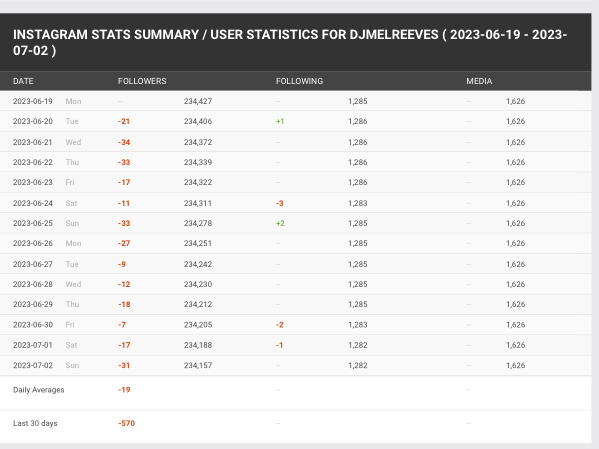Click the -3 following change
The image size is (599, 449).
pyautogui.click(x=280, y=203)
